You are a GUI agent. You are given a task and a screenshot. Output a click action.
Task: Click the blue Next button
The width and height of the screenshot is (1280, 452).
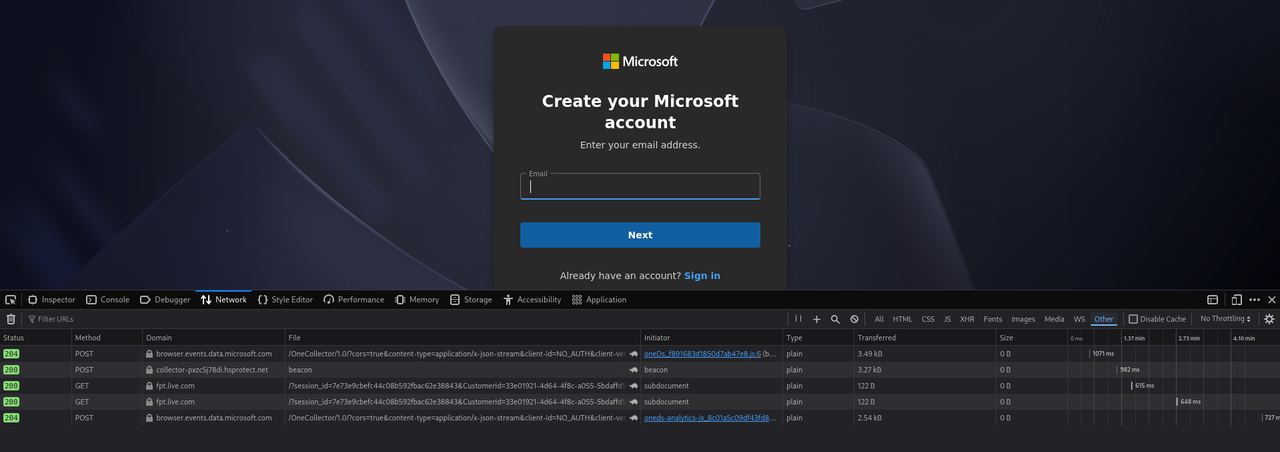pyautogui.click(x=640, y=235)
